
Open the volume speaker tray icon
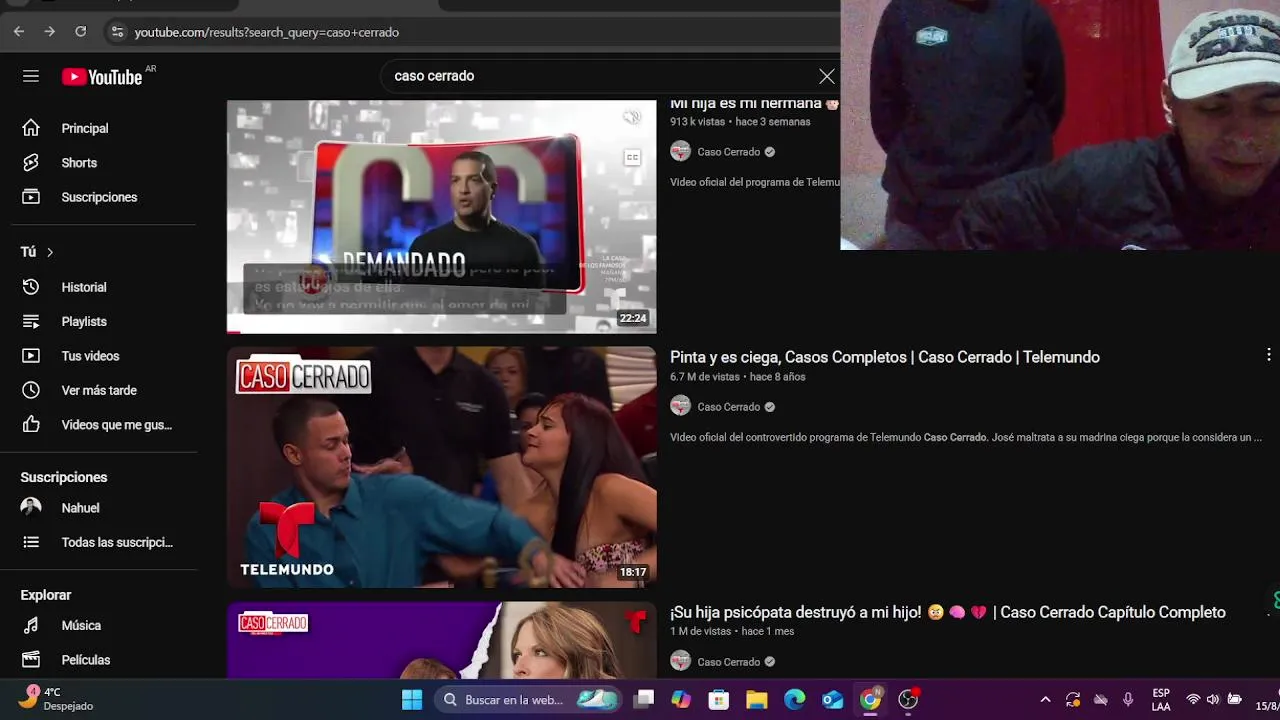[x=1213, y=699]
